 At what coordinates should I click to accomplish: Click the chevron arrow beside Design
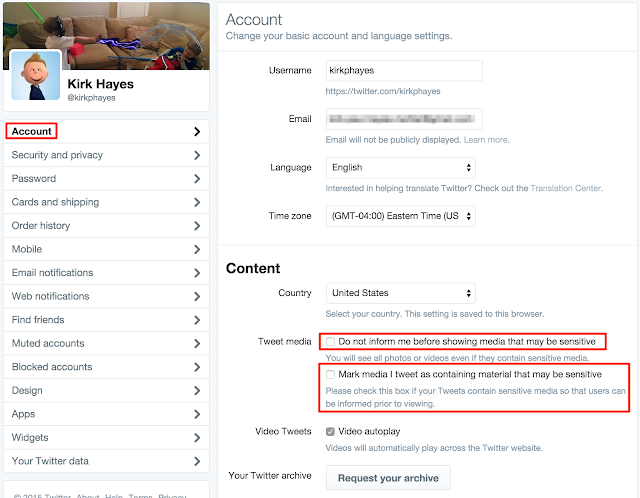(197, 390)
